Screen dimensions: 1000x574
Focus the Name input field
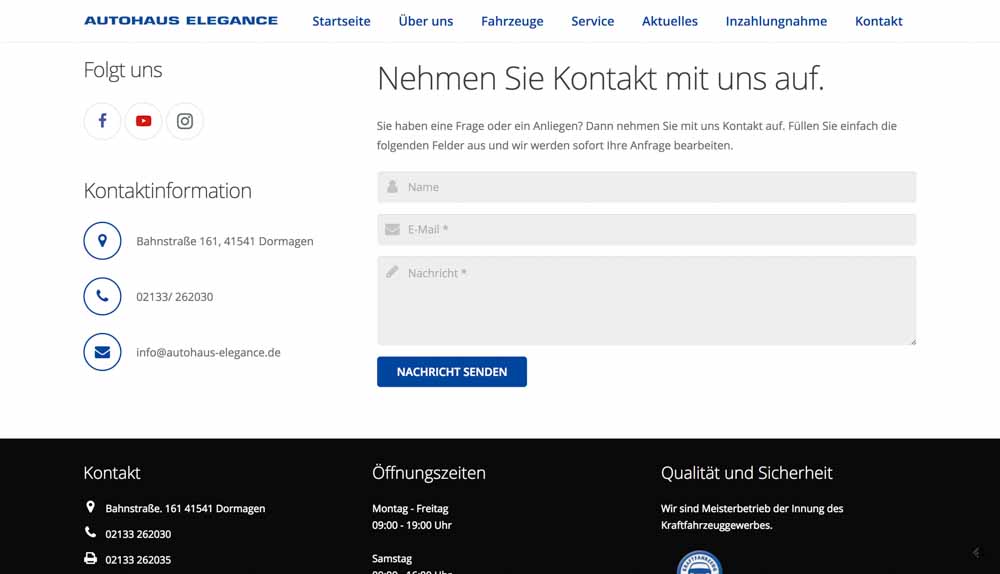[x=646, y=187]
